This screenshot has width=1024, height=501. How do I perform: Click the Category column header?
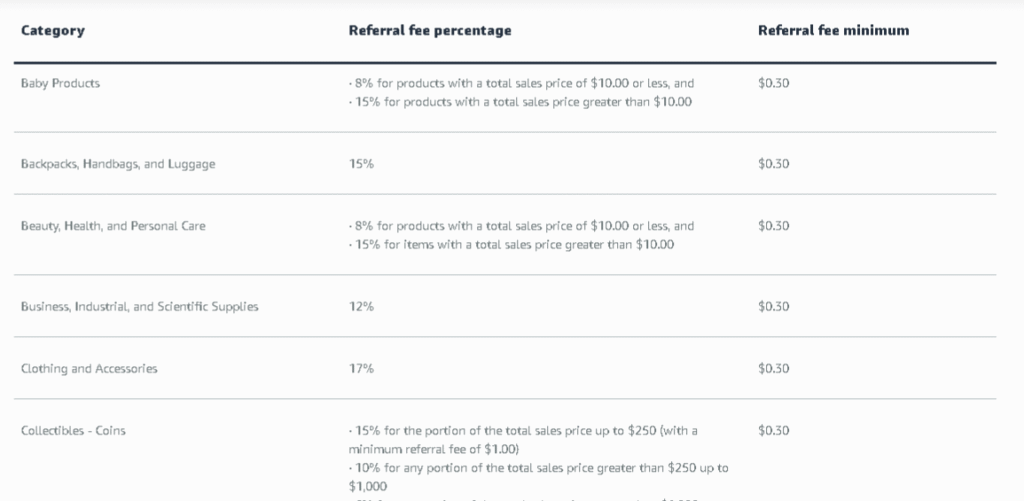[53, 31]
